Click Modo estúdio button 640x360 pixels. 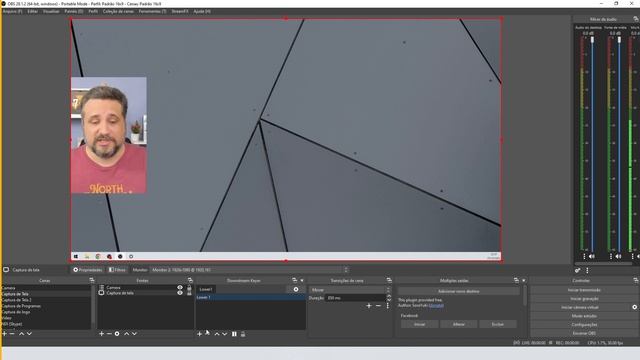click(584, 316)
